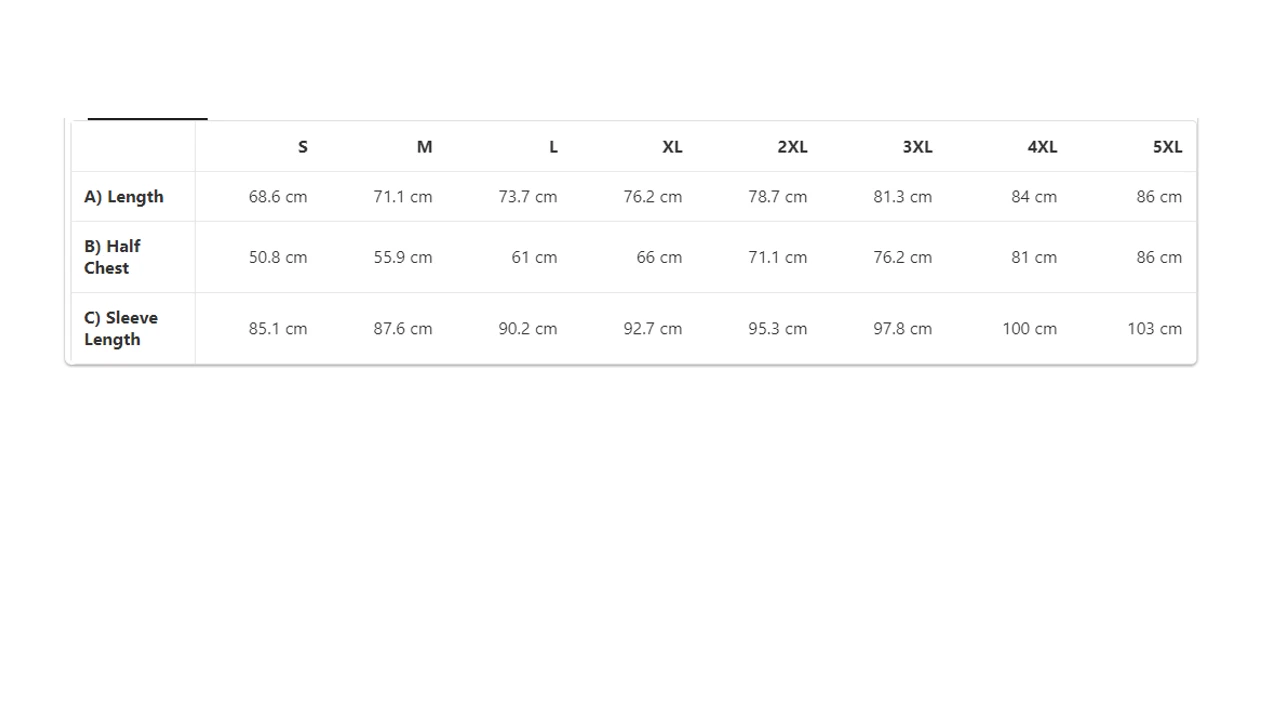Viewport: 1280px width, 720px height.
Task: Select the B) Half Chest row label
Action: click(112, 257)
